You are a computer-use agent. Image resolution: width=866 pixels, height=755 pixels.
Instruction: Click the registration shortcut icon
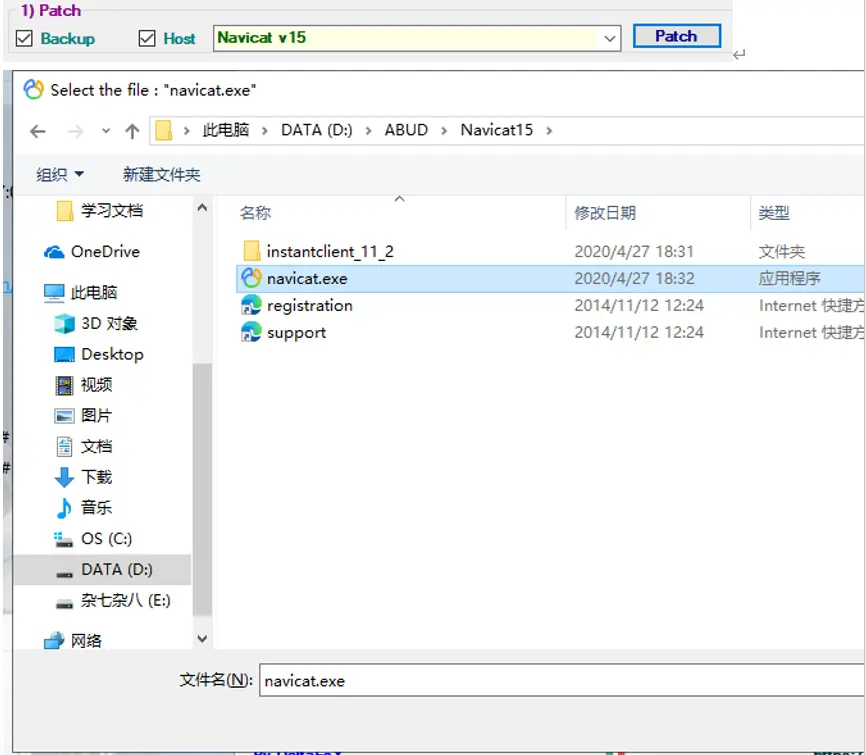[252, 305]
